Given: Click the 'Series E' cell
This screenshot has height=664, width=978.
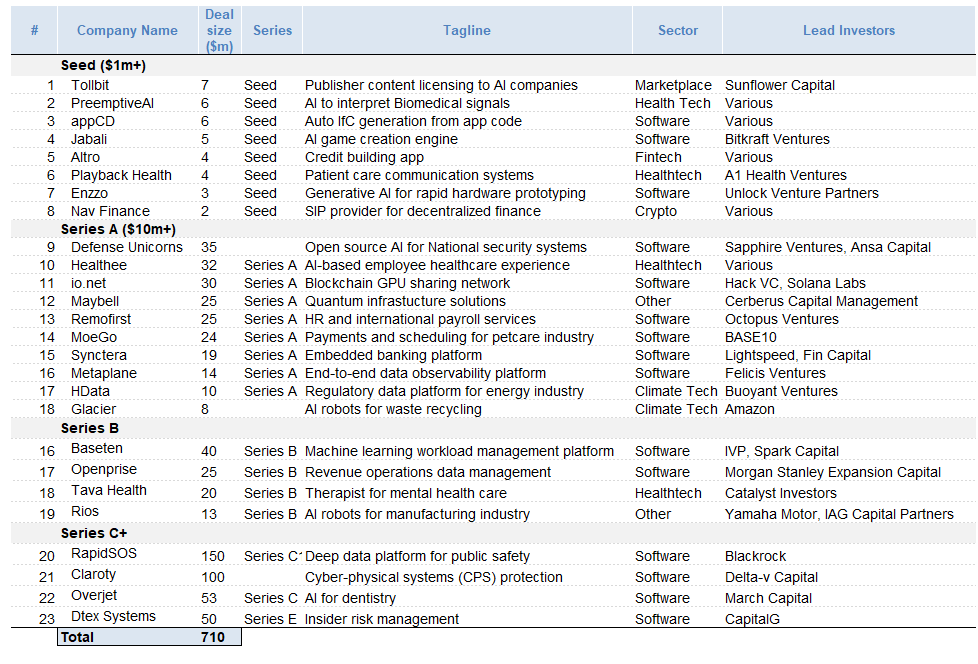Looking at the screenshot, I should coord(270,620).
